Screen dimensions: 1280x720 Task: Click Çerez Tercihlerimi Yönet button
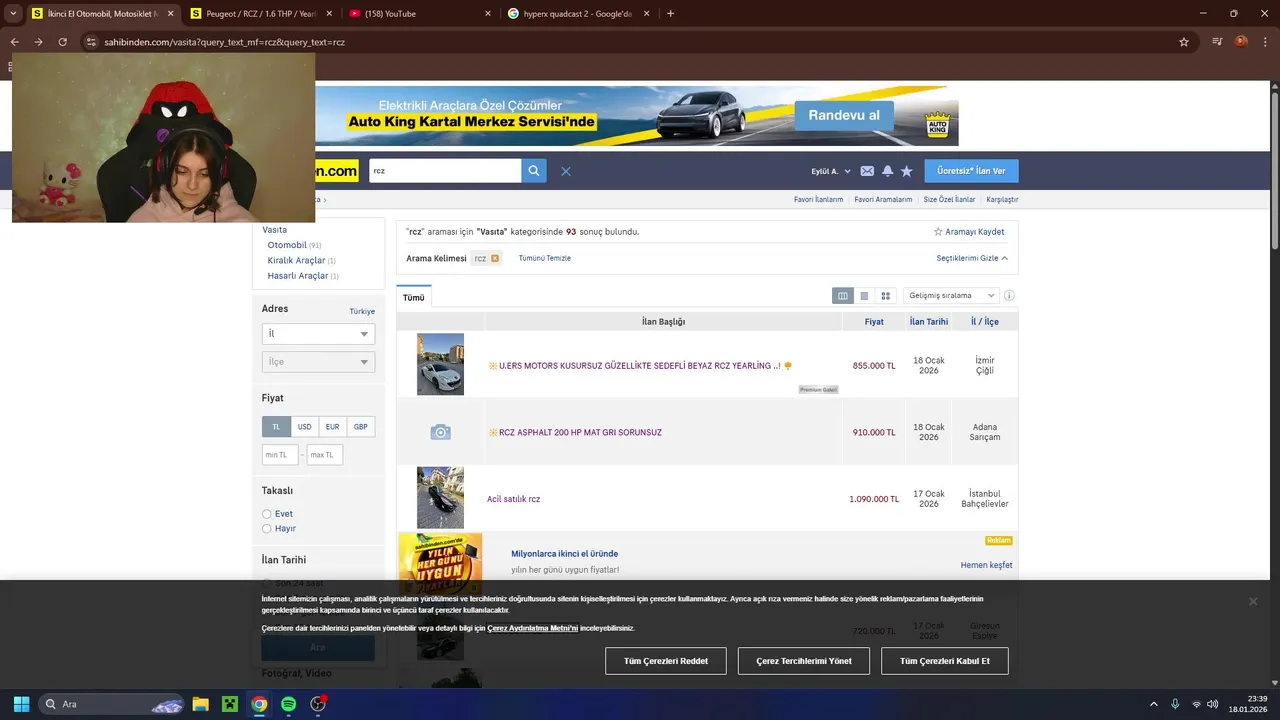point(804,661)
